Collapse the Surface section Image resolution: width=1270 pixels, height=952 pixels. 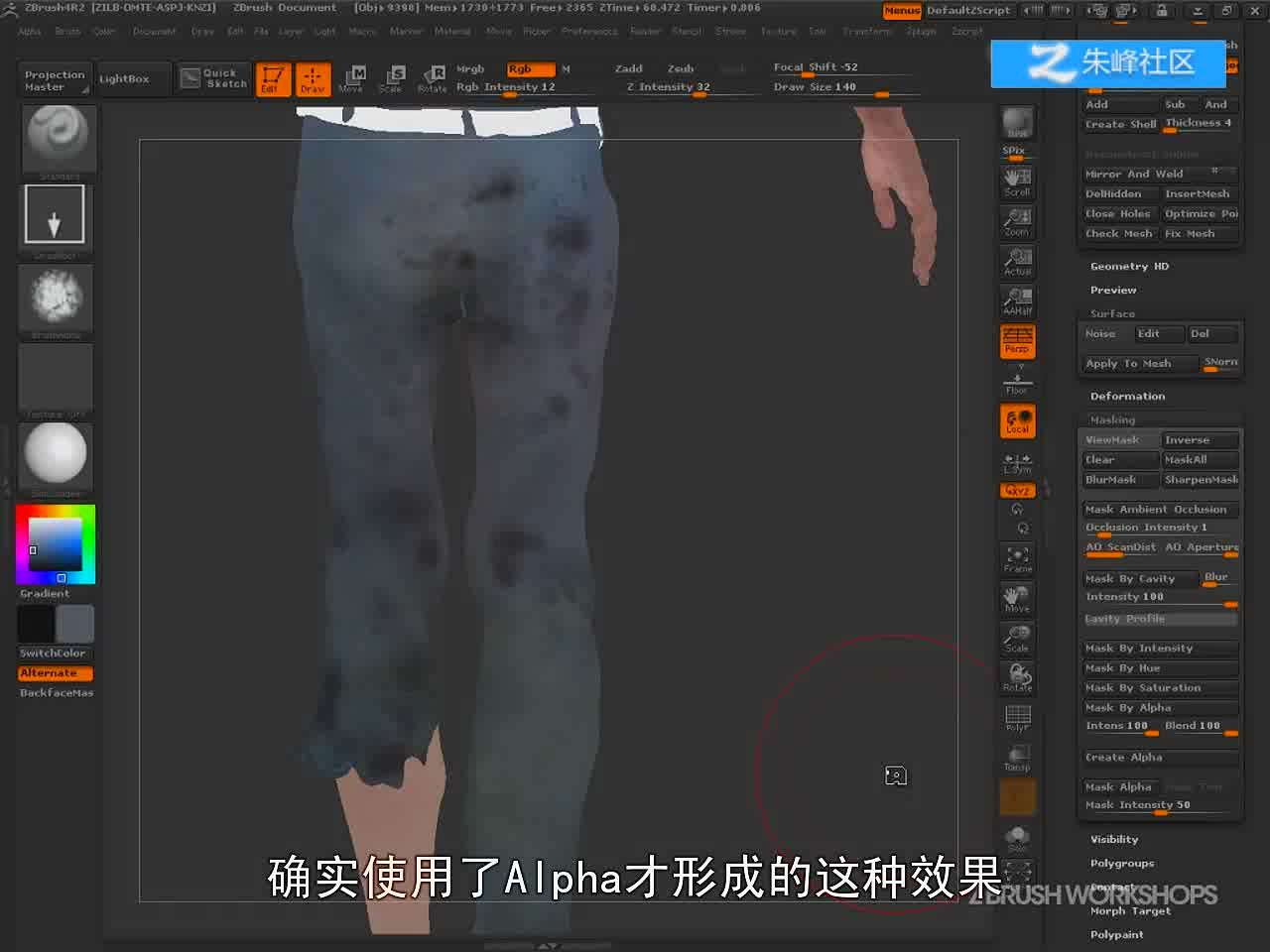coord(1112,314)
